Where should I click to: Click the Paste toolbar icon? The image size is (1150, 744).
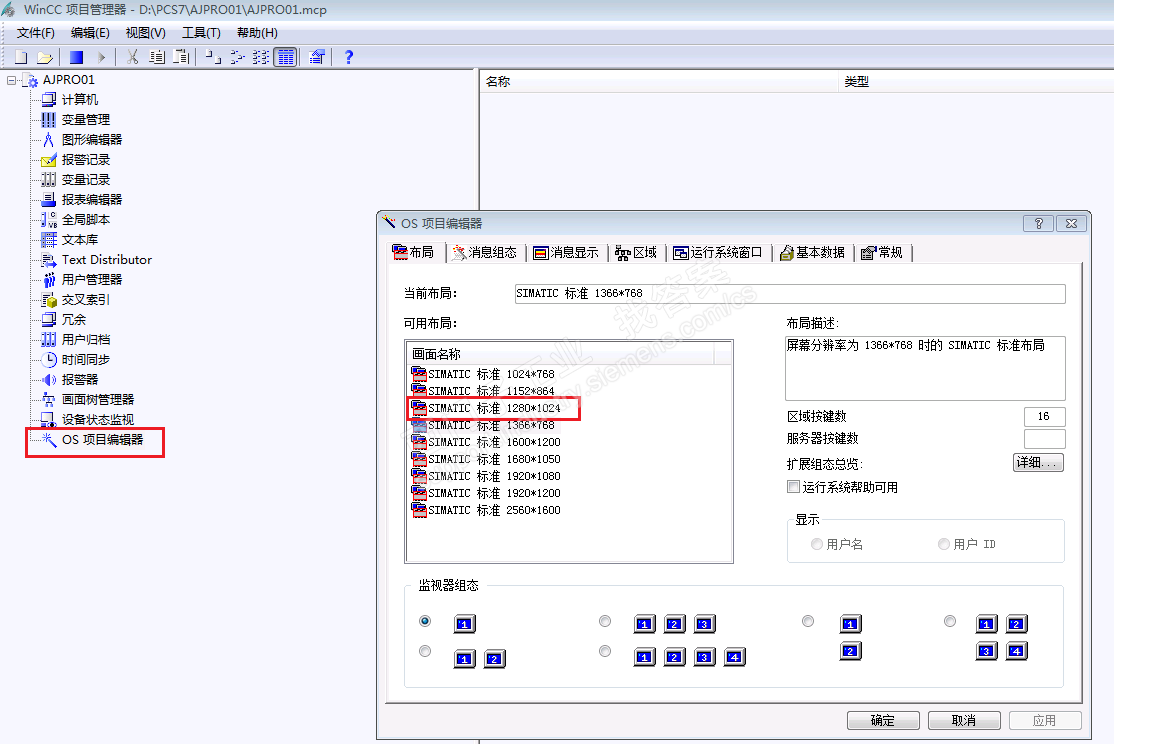coord(181,57)
